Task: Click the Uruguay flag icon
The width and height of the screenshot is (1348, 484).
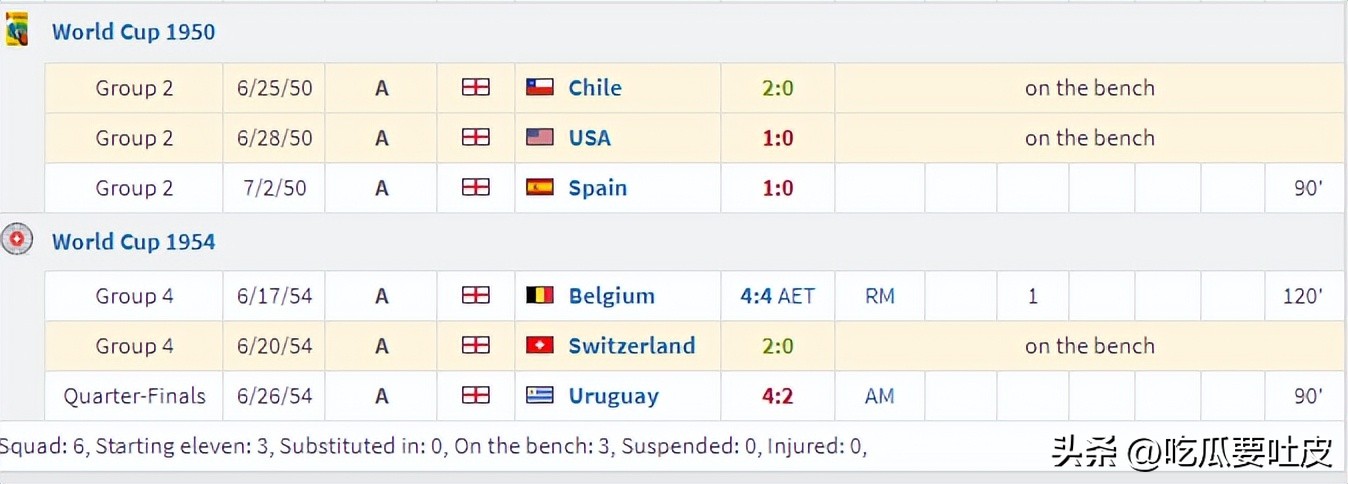Action: pyautogui.click(x=540, y=396)
